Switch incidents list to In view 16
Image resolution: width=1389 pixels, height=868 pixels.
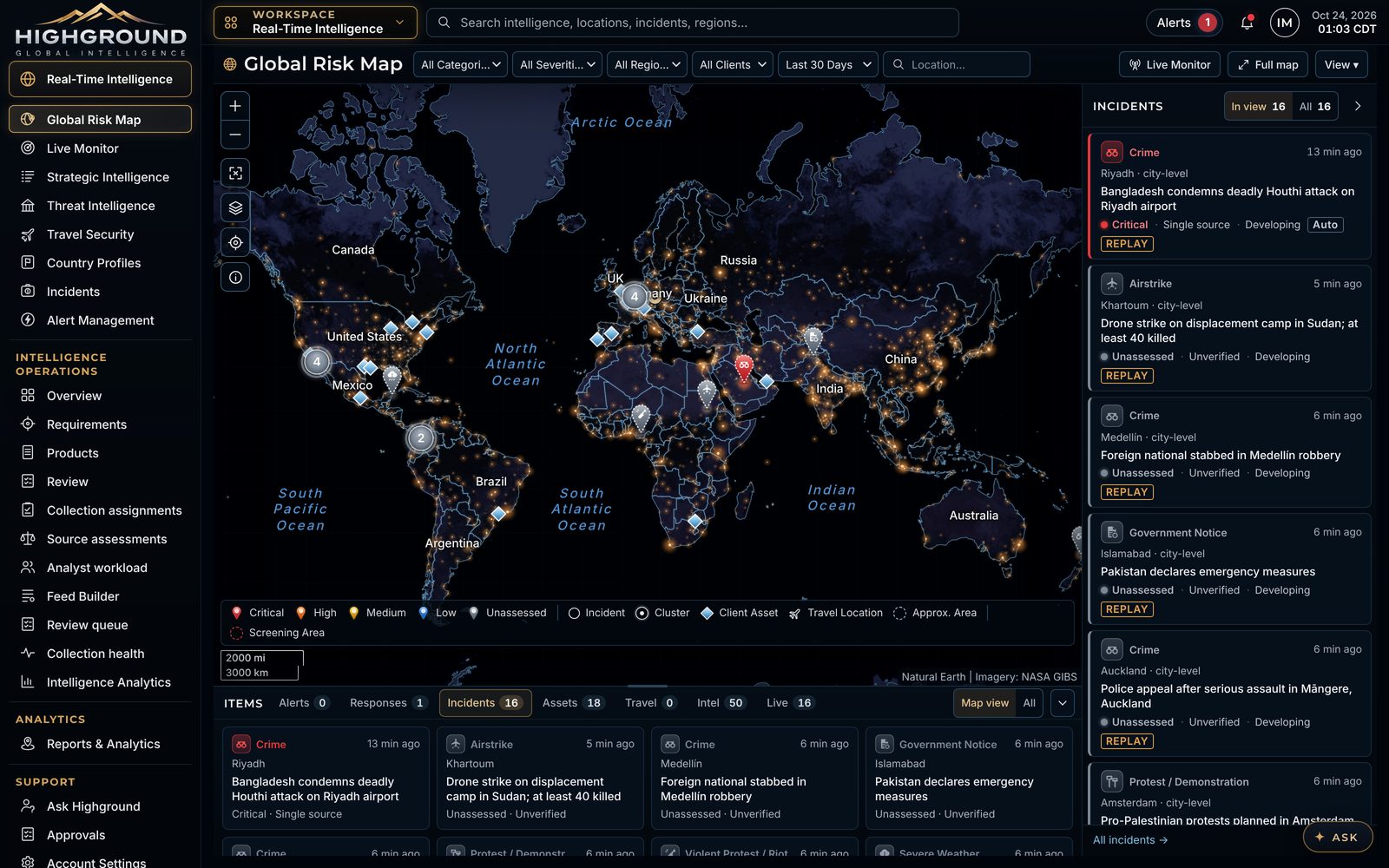(x=1258, y=106)
